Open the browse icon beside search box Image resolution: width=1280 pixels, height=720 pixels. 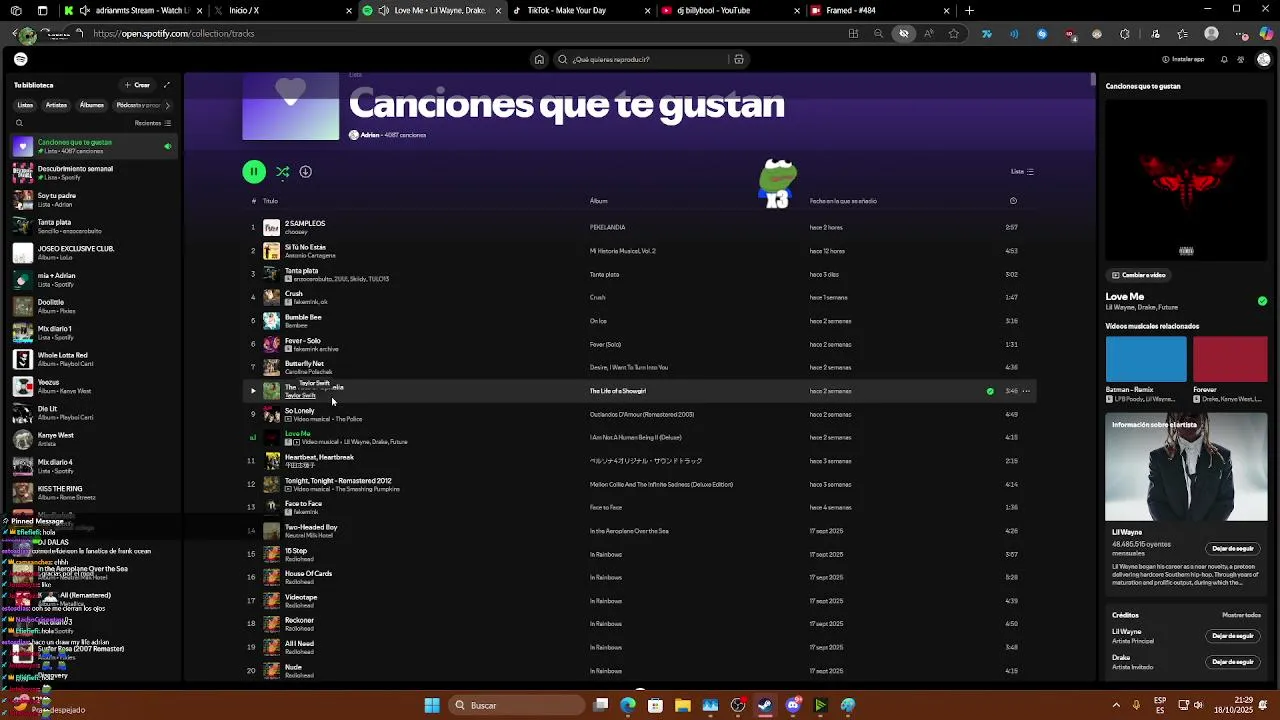click(739, 59)
